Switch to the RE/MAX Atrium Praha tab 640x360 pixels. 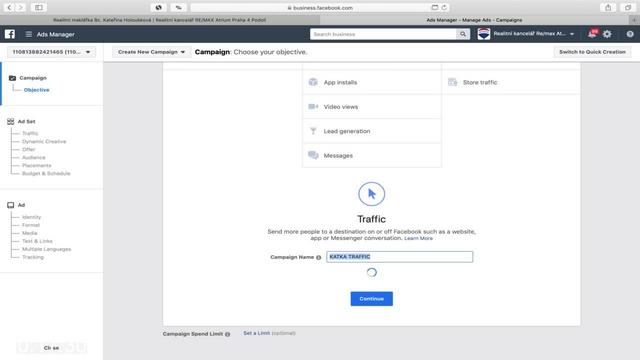[160, 20]
